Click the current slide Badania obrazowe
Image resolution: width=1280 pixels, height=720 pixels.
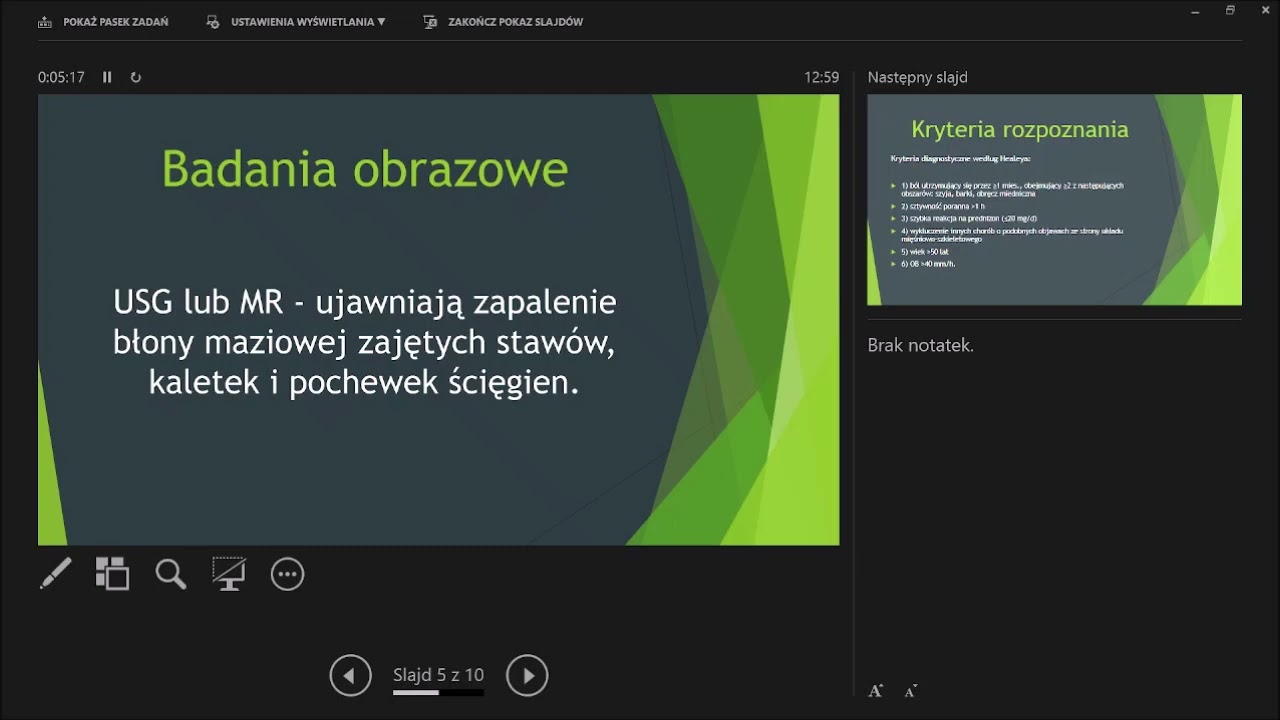click(x=438, y=320)
